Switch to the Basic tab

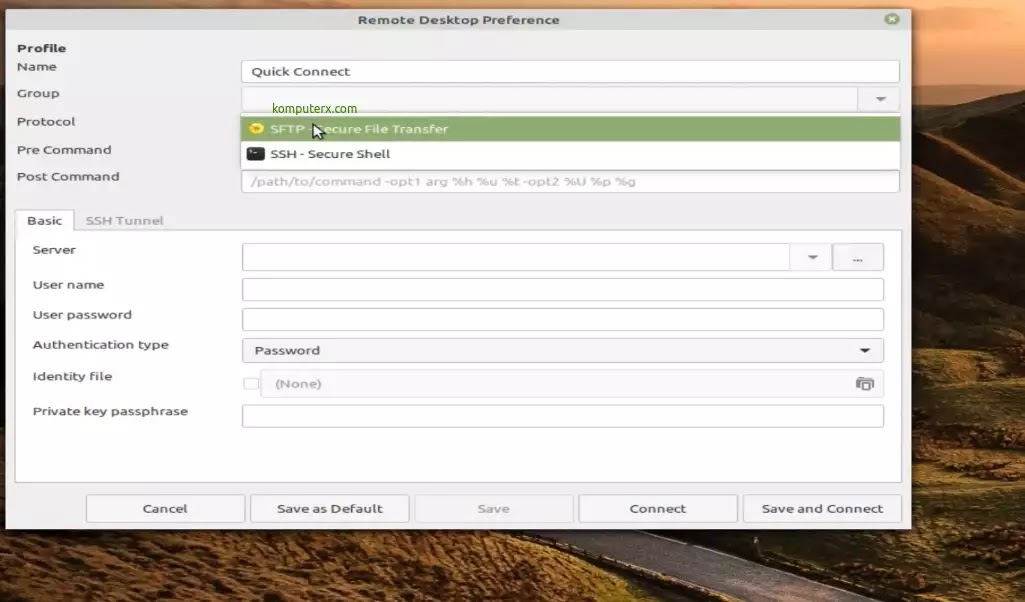(x=44, y=220)
